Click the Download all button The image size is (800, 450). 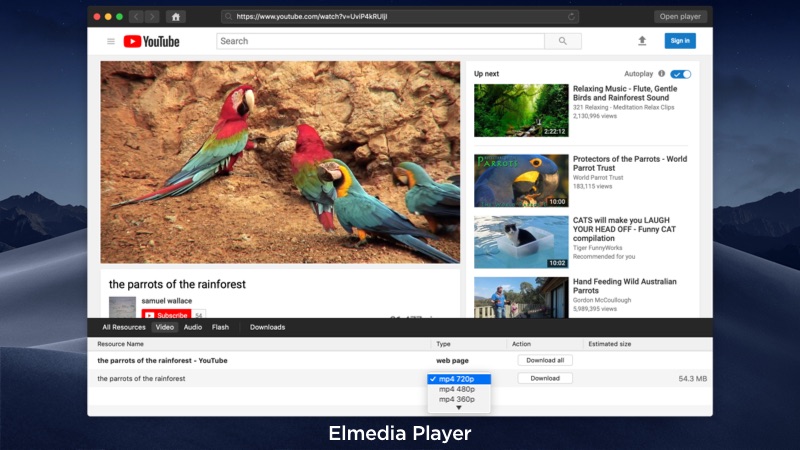[545, 360]
